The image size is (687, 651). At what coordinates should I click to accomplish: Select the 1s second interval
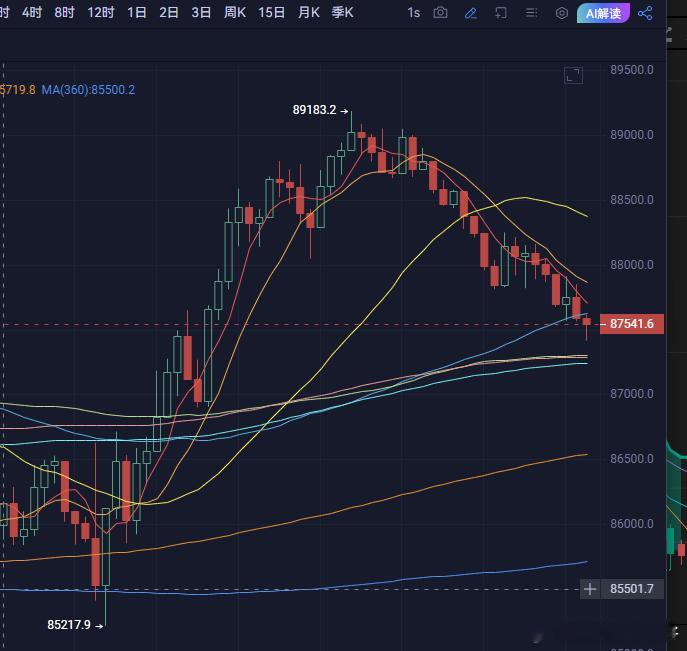[x=414, y=13]
